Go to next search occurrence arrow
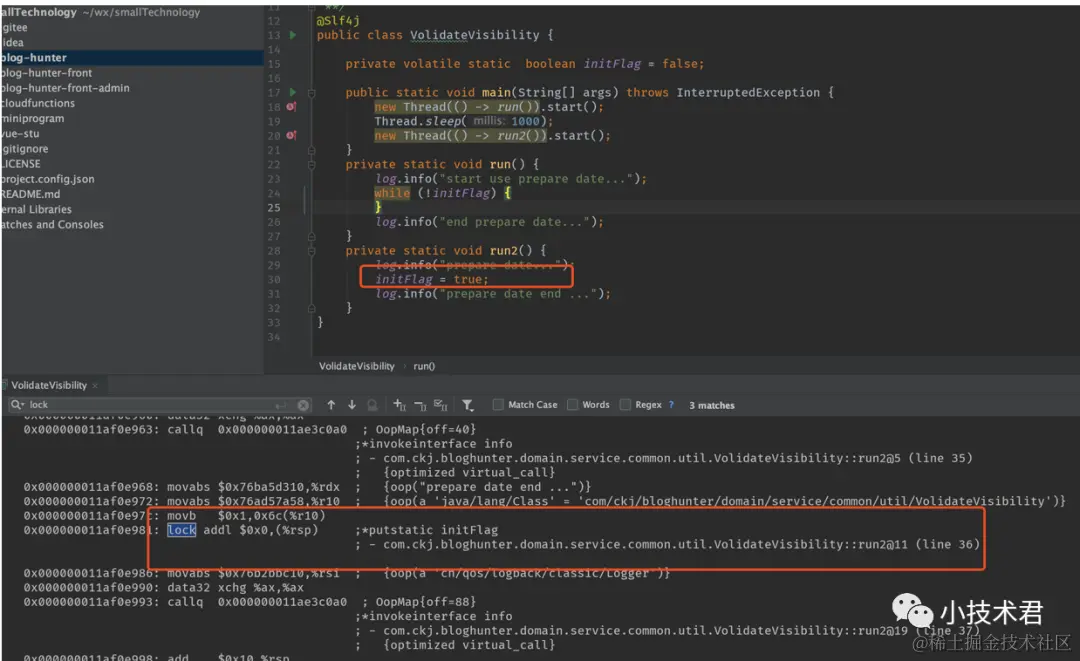1080x661 pixels. tap(352, 405)
